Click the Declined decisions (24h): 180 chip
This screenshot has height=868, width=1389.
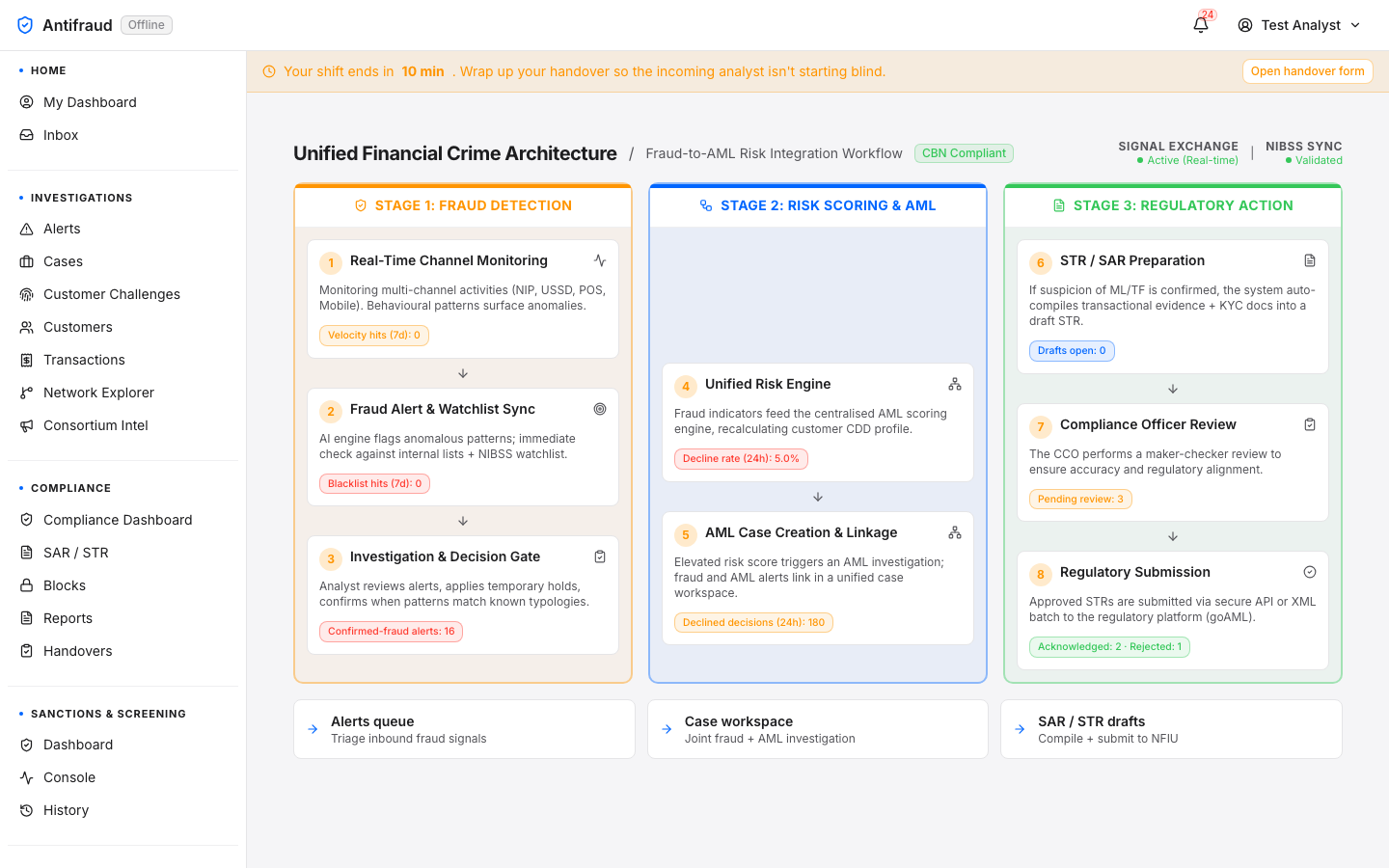(753, 623)
